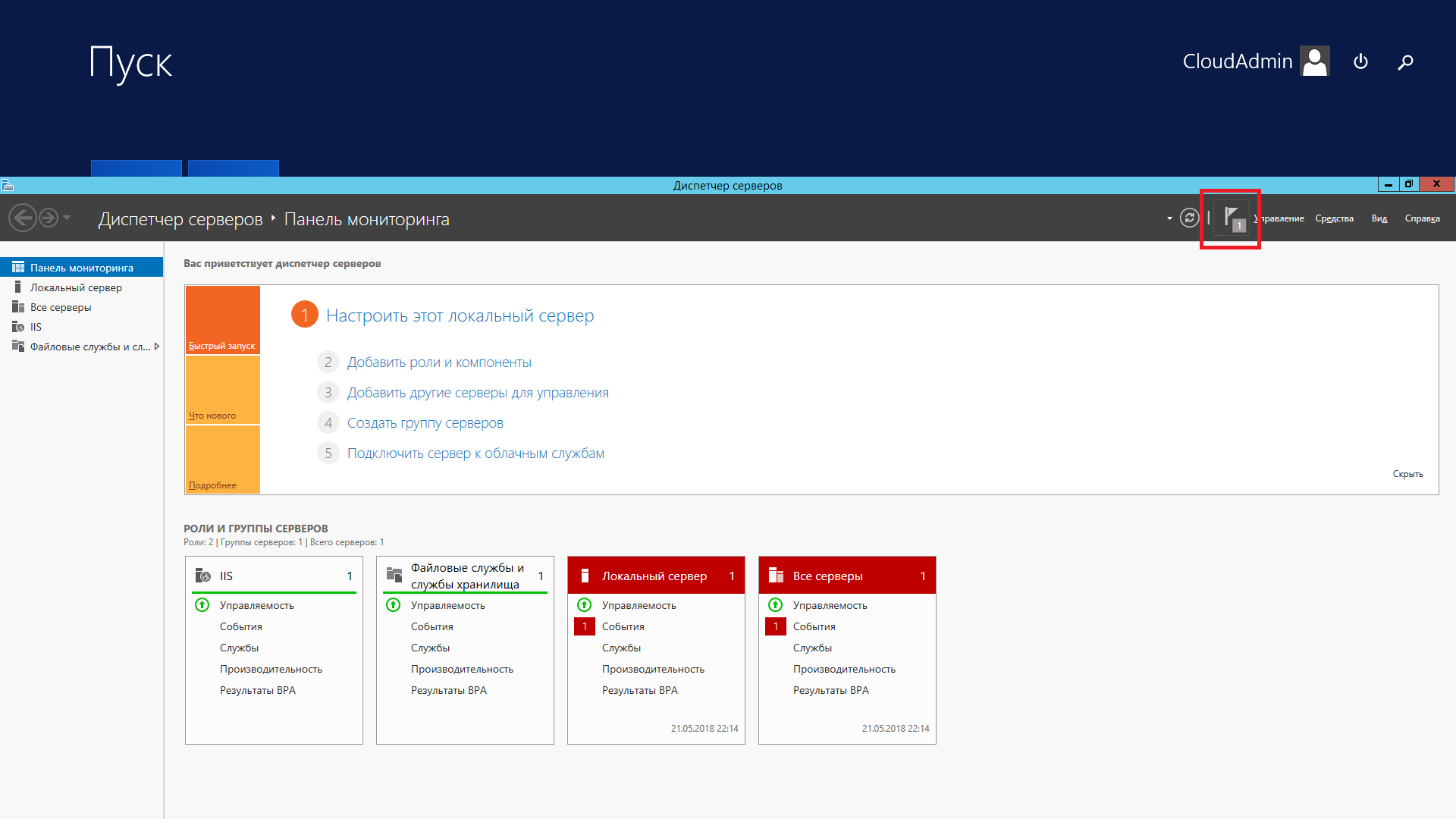Open Что нового tile
This screenshot has width=1456, height=819.
tap(223, 390)
